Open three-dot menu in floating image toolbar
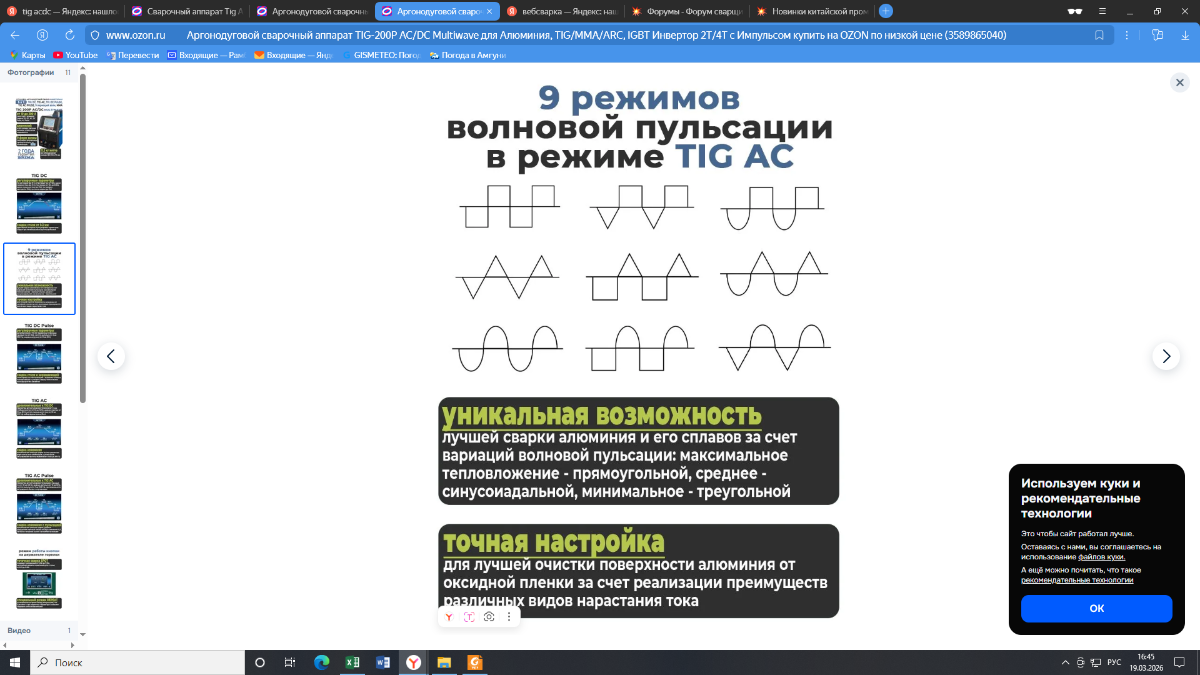This screenshot has height=675, width=1200. (509, 617)
